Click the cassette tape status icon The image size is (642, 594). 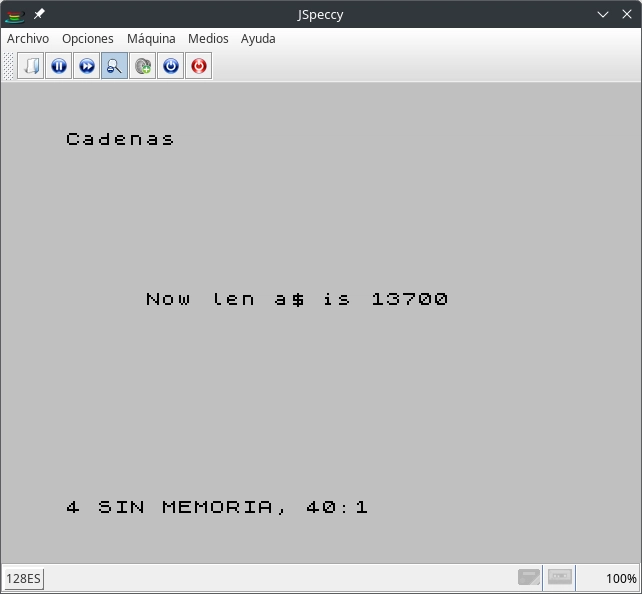560,577
